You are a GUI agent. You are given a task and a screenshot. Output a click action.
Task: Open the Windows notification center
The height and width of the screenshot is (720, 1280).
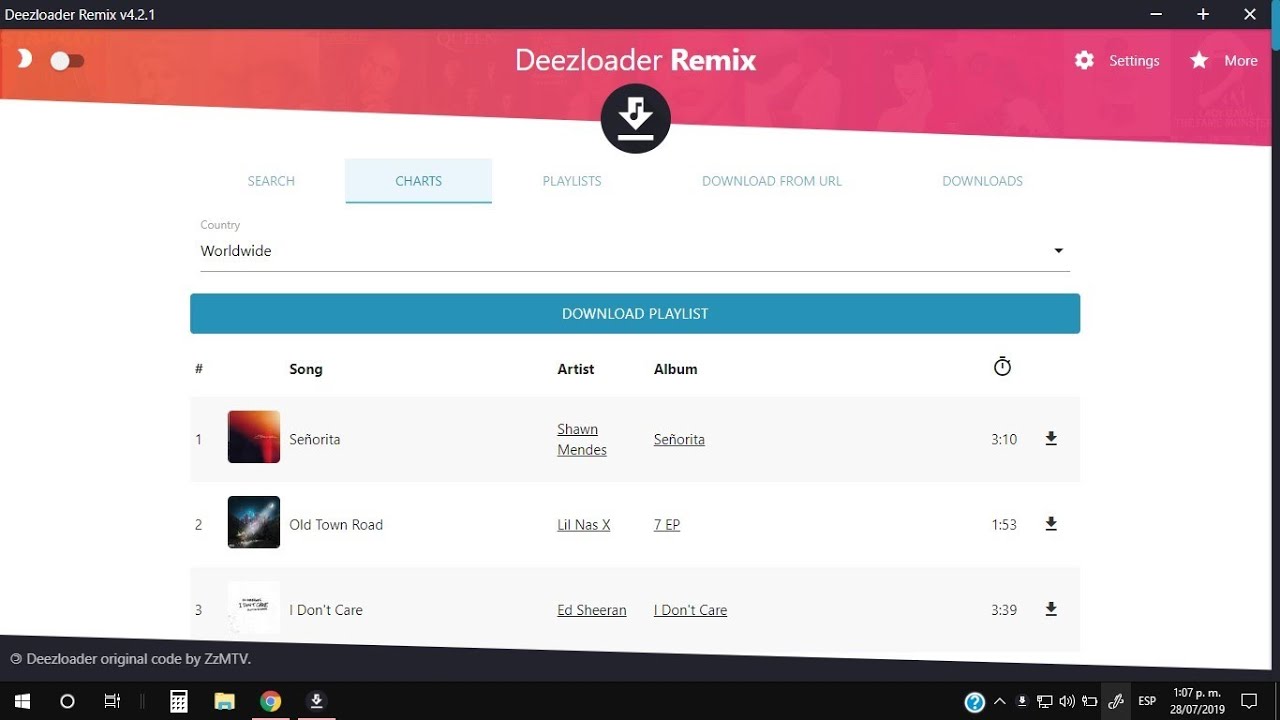[1249, 701]
